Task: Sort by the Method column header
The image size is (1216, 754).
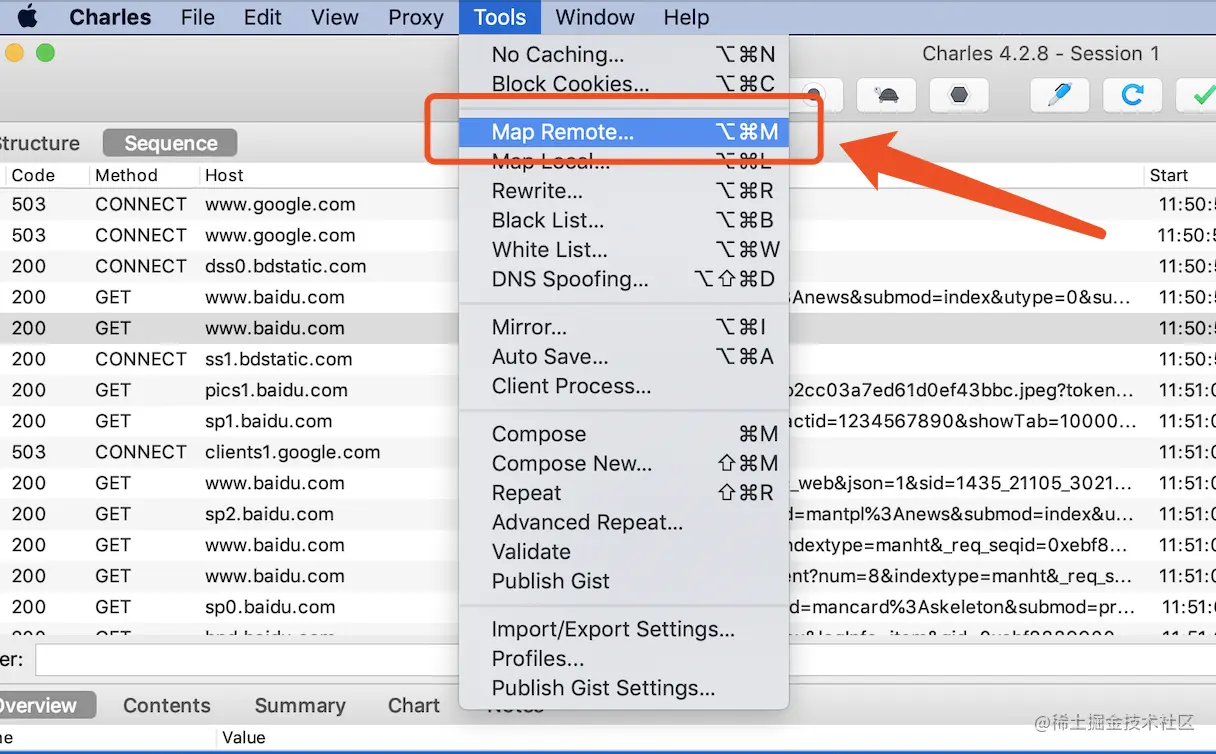Action: pos(126,175)
